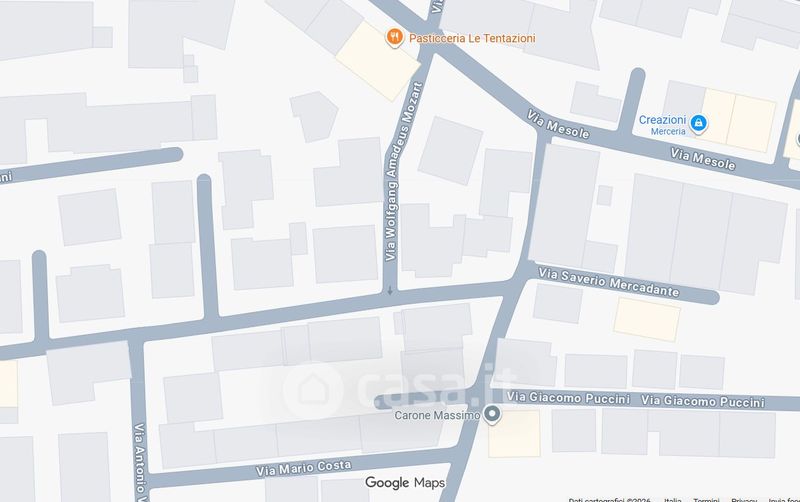Open the Creazioni Merceria text label
The height and width of the screenshot is (502, 800).
[662, 125]
